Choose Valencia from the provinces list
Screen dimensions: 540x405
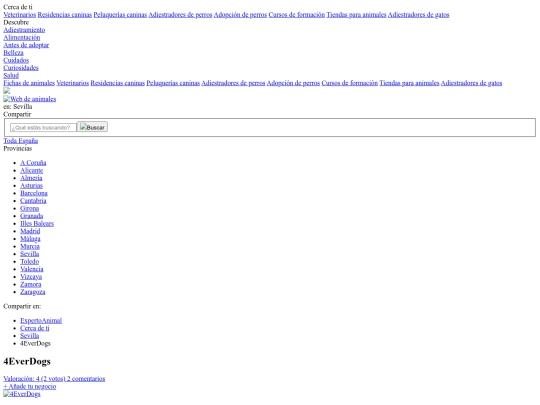pos(32,269)
